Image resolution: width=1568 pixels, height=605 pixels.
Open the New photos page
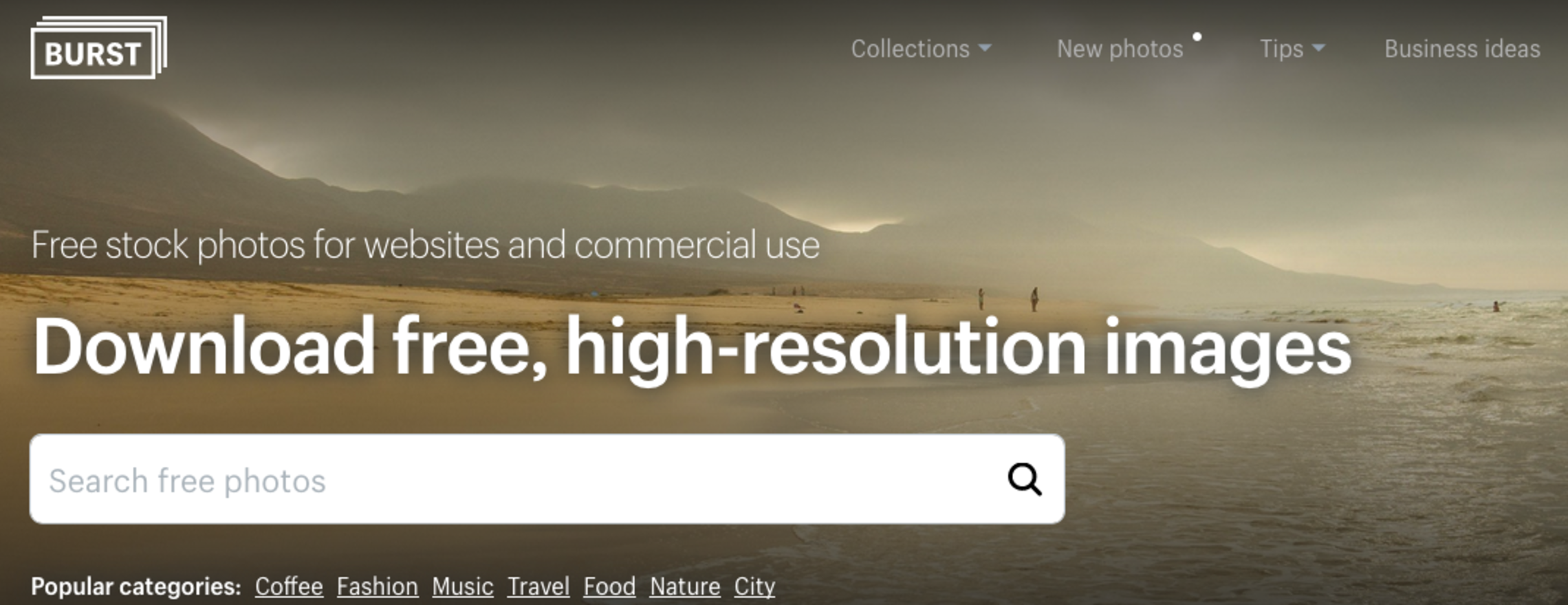[1120, 49]
